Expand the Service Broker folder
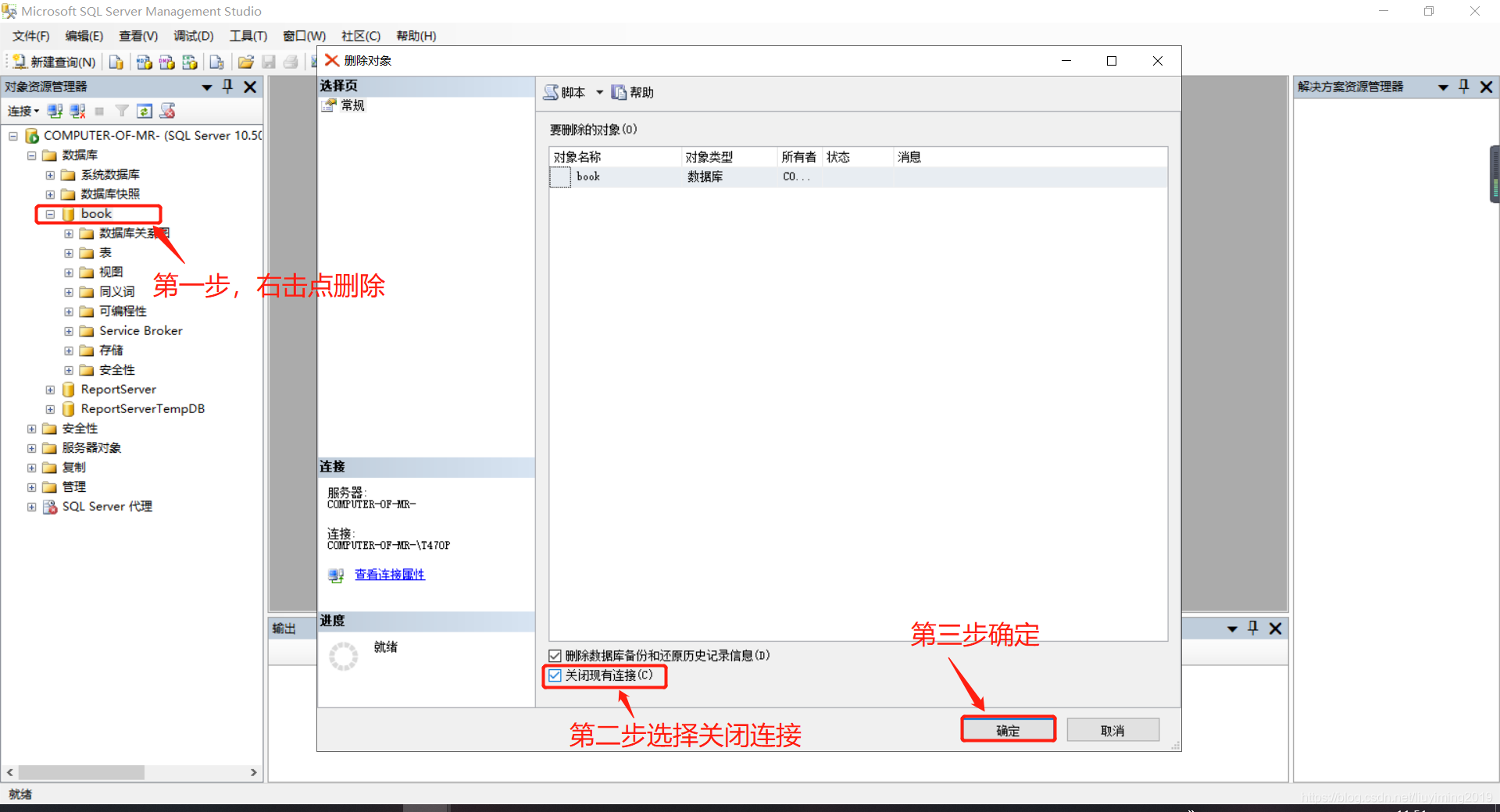This screenshot has width=1500, height=812. point(69,331)
